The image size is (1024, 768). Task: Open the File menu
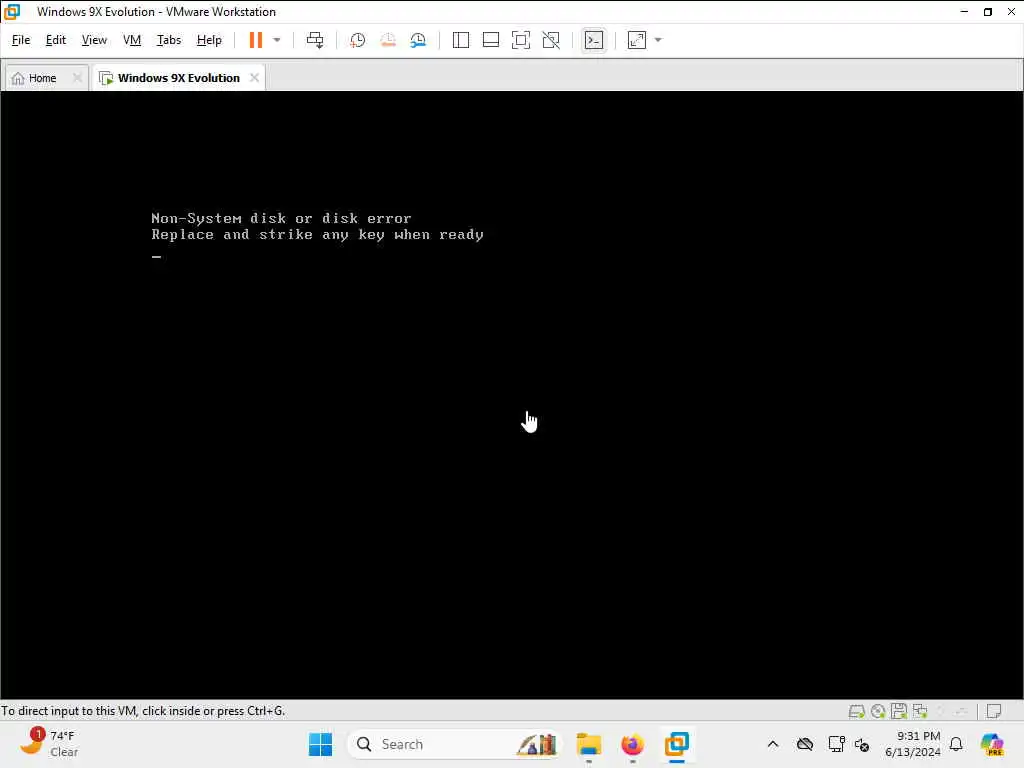pyautogui.click(x=21, y=40)
